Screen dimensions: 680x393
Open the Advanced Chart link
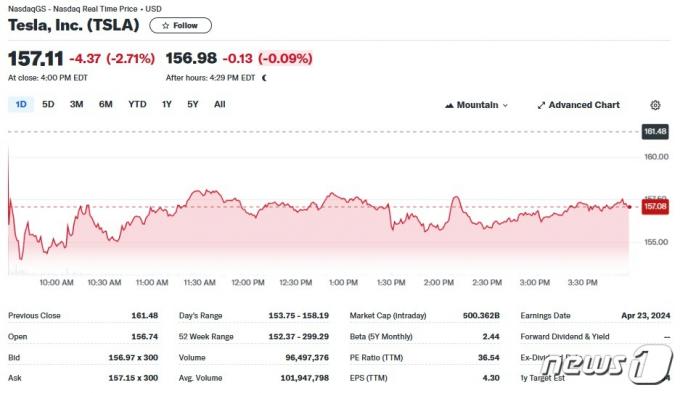(579, 105)
